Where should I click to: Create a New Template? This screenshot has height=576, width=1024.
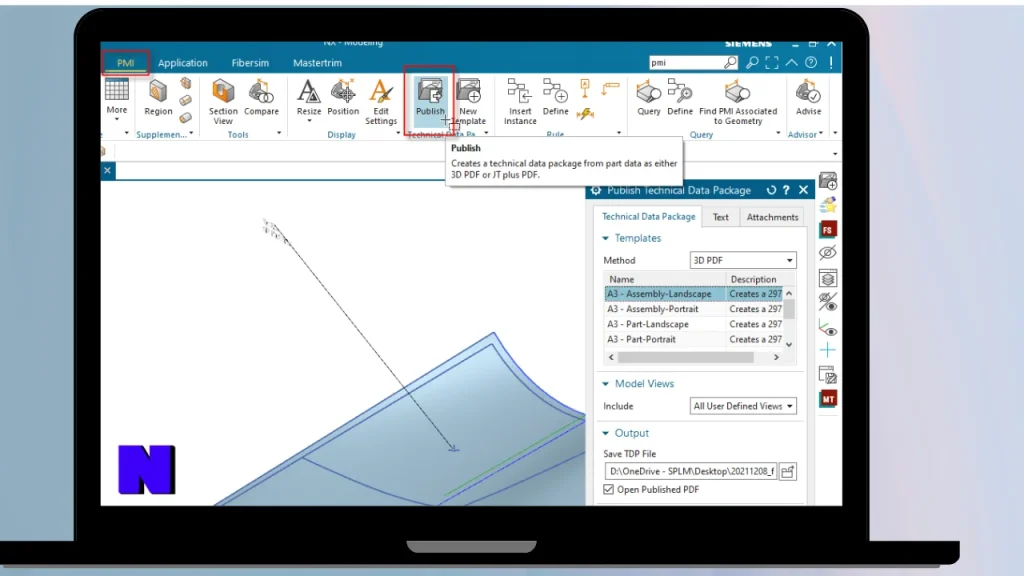point(469,102)
